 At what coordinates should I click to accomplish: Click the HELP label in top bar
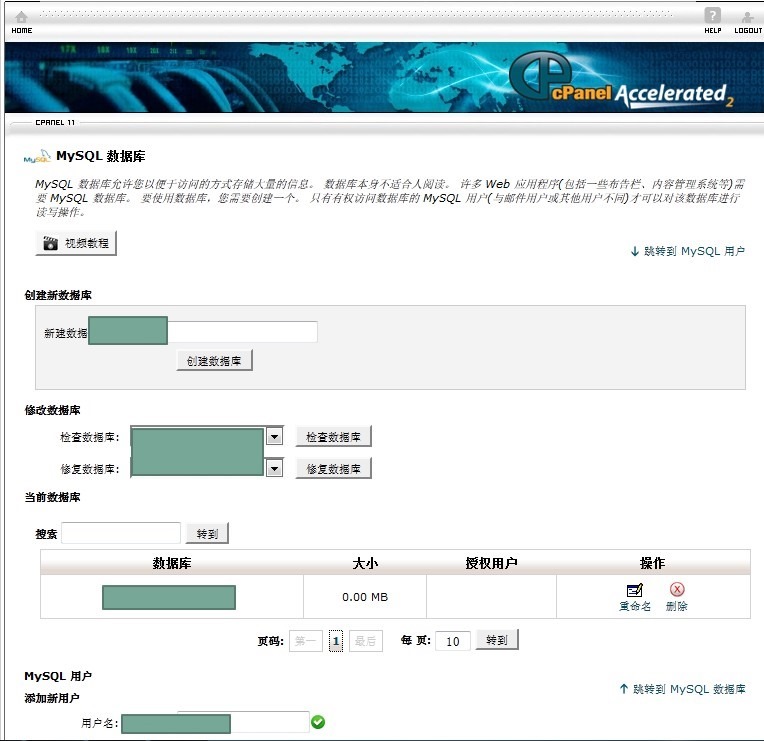coord(713,30)
